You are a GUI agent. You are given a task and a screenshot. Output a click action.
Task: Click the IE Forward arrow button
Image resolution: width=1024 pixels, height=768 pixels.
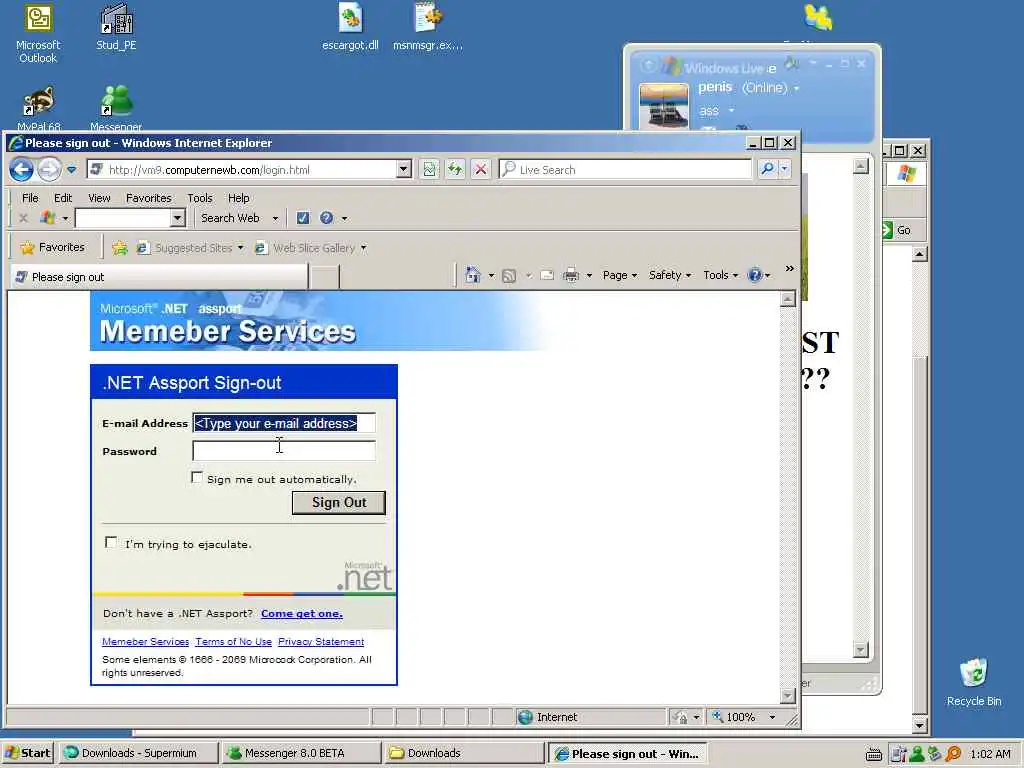pyautogui.click(x=48, y=170)
